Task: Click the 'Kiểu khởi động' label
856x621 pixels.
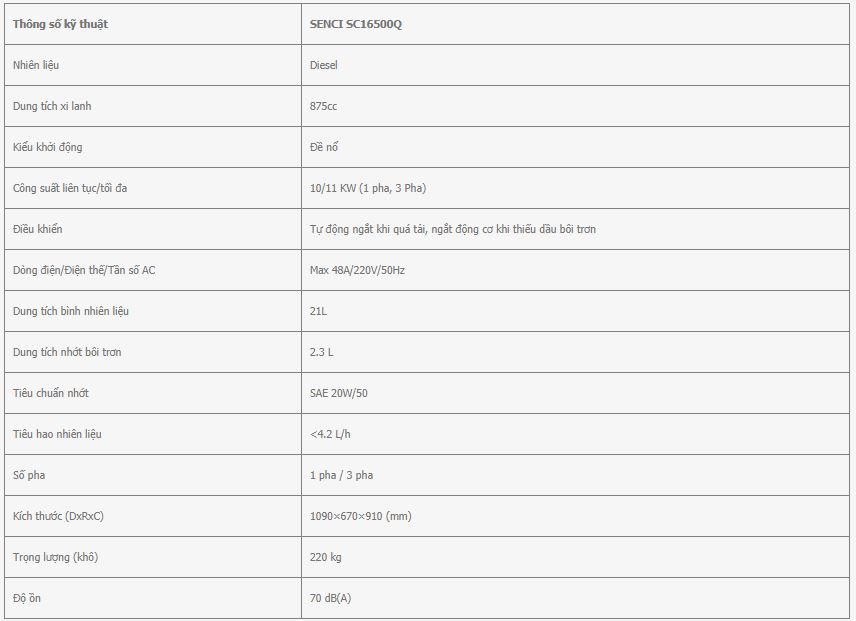Action: pos(47,147)
